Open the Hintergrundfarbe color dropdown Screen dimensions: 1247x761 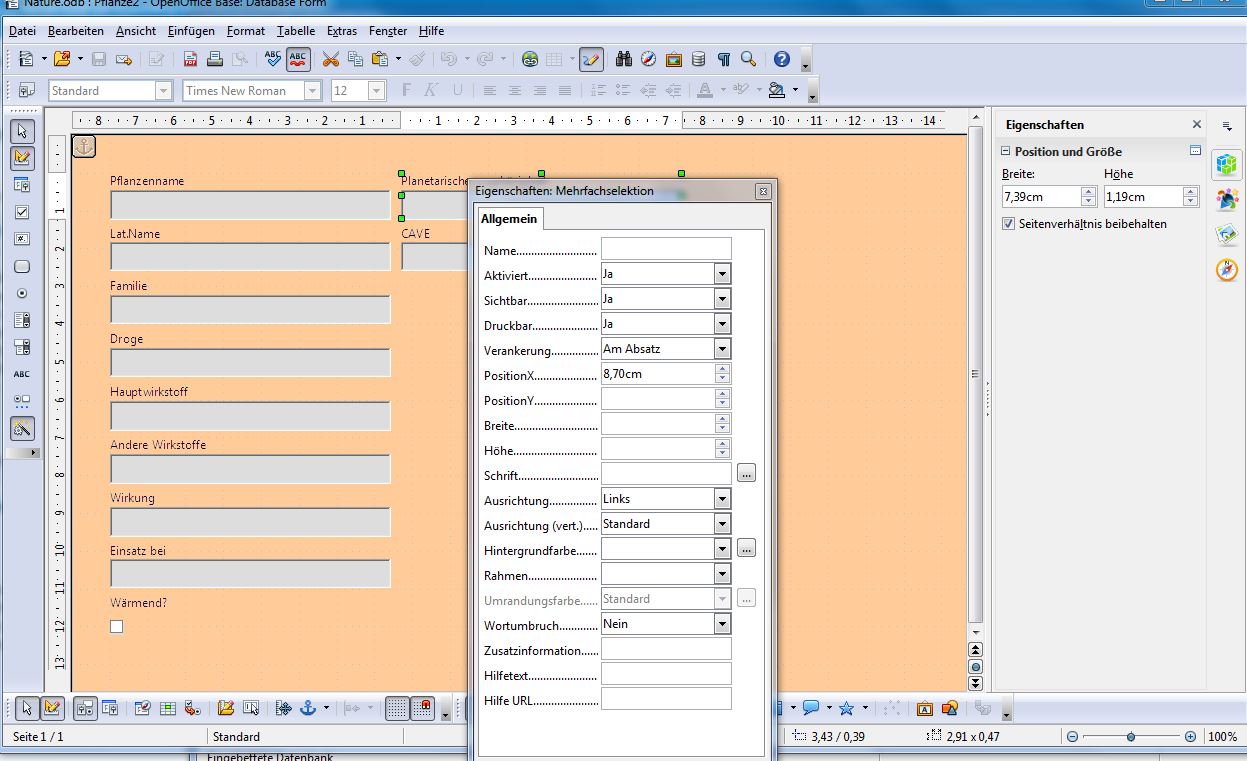tap(723, 549)
